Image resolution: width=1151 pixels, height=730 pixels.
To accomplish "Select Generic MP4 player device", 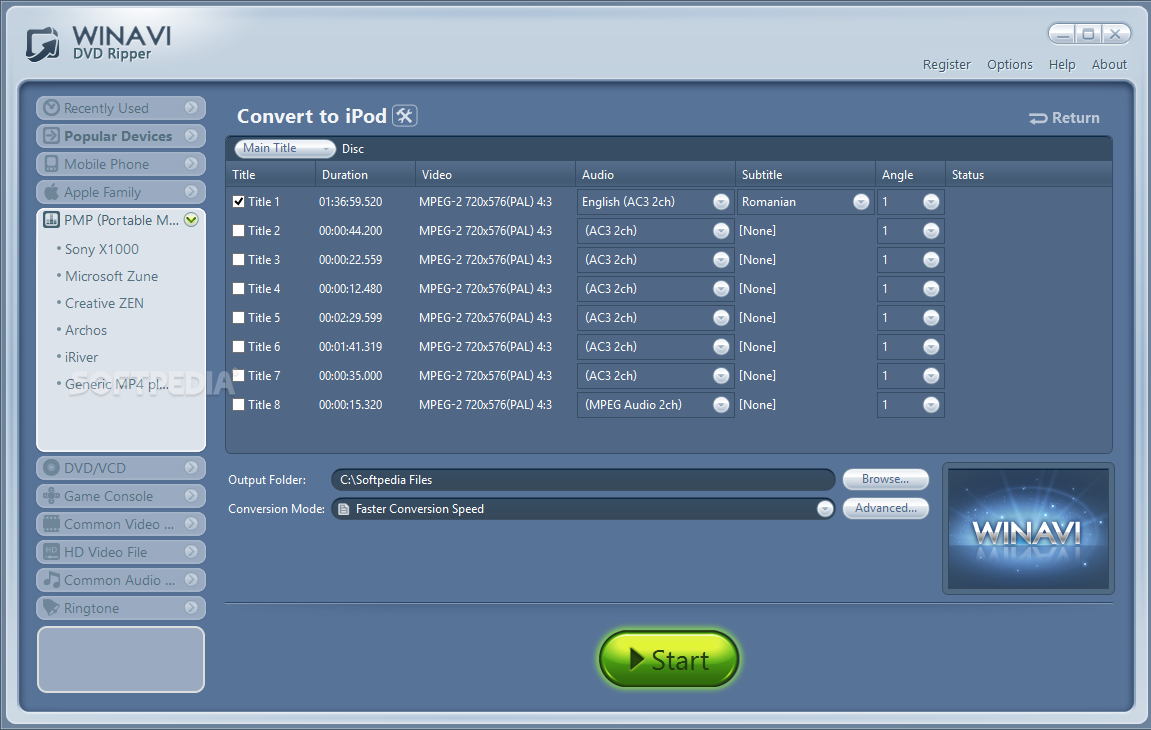I will coord(117,384).
